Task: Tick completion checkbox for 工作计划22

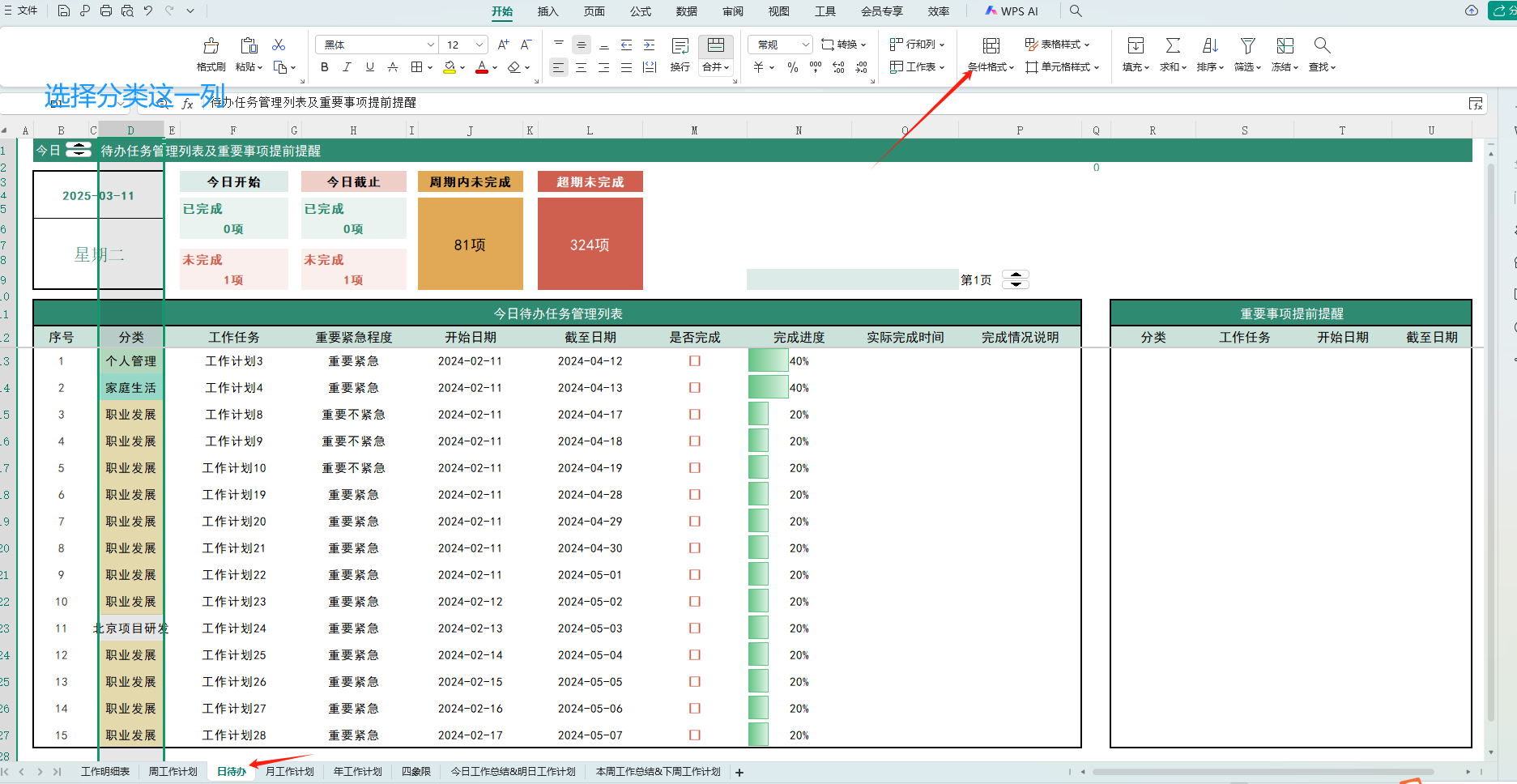Action: click(695, 575)
